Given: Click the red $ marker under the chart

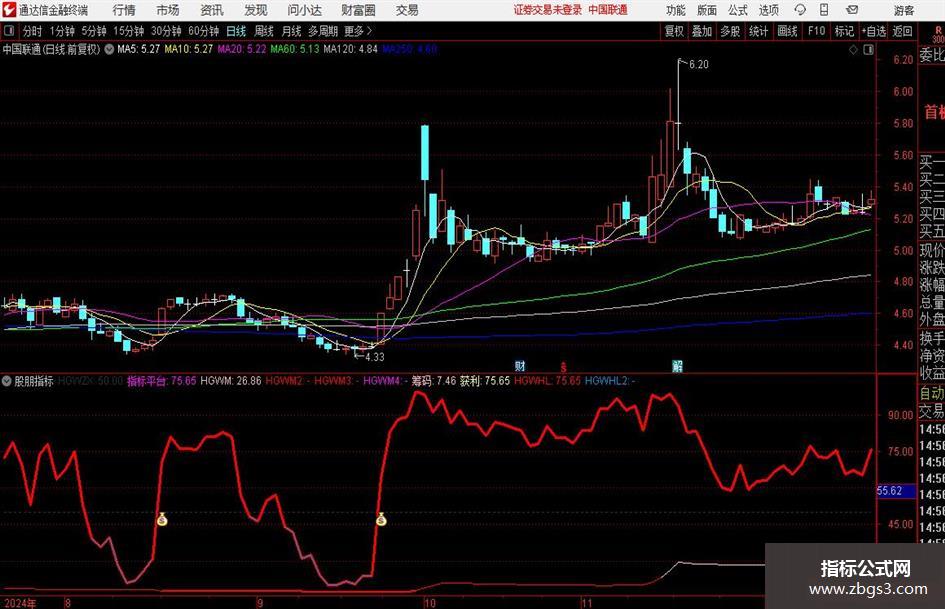Looking at the screenshot, I should pos(564,366).
